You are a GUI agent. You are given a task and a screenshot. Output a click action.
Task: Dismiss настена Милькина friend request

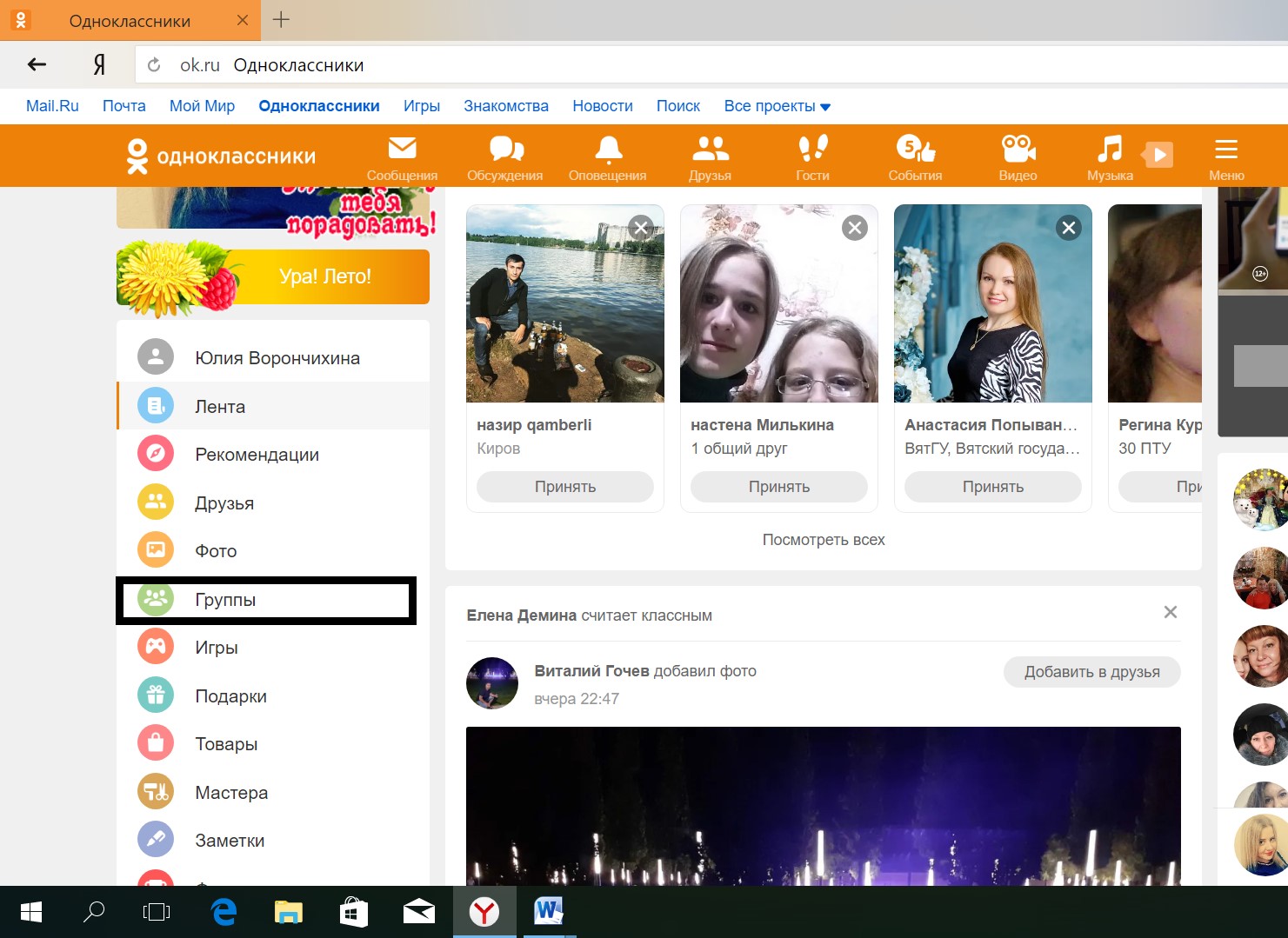pos(855,228)
